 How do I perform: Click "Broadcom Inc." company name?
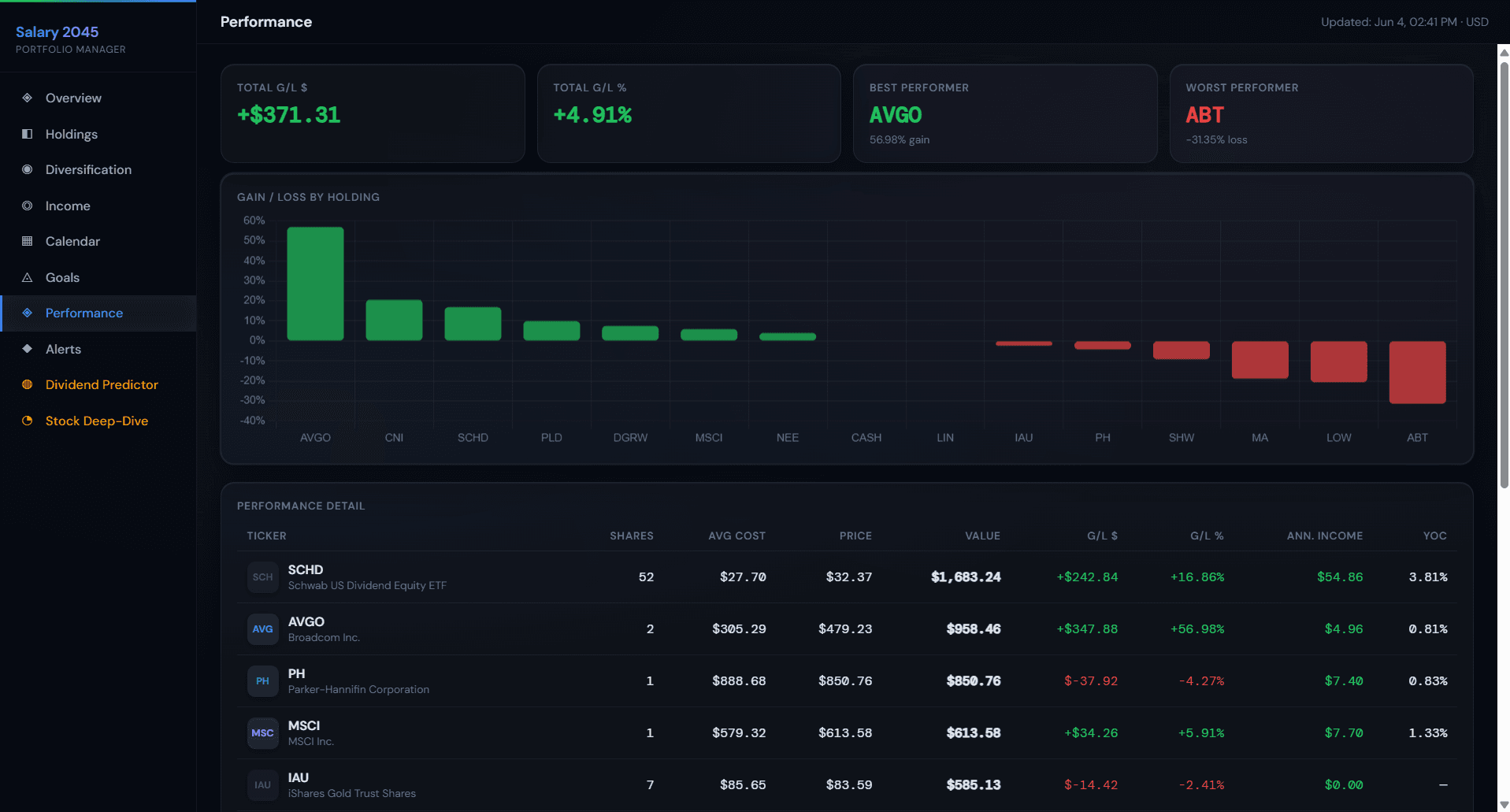324,637
